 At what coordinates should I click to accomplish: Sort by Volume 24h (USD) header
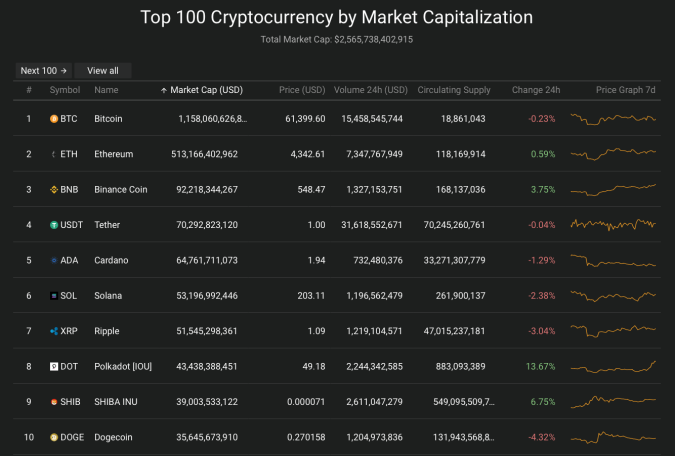[x=371, y=90]
